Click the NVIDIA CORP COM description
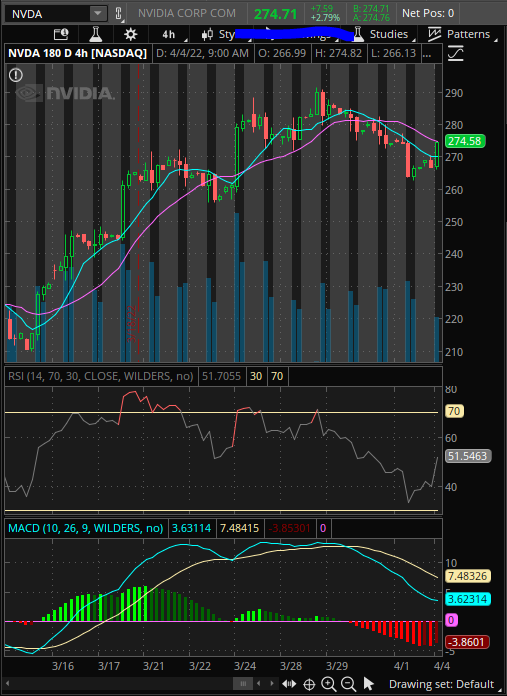Image resolution: width=507 pixels, height=696 pixels. click(187, 13)
